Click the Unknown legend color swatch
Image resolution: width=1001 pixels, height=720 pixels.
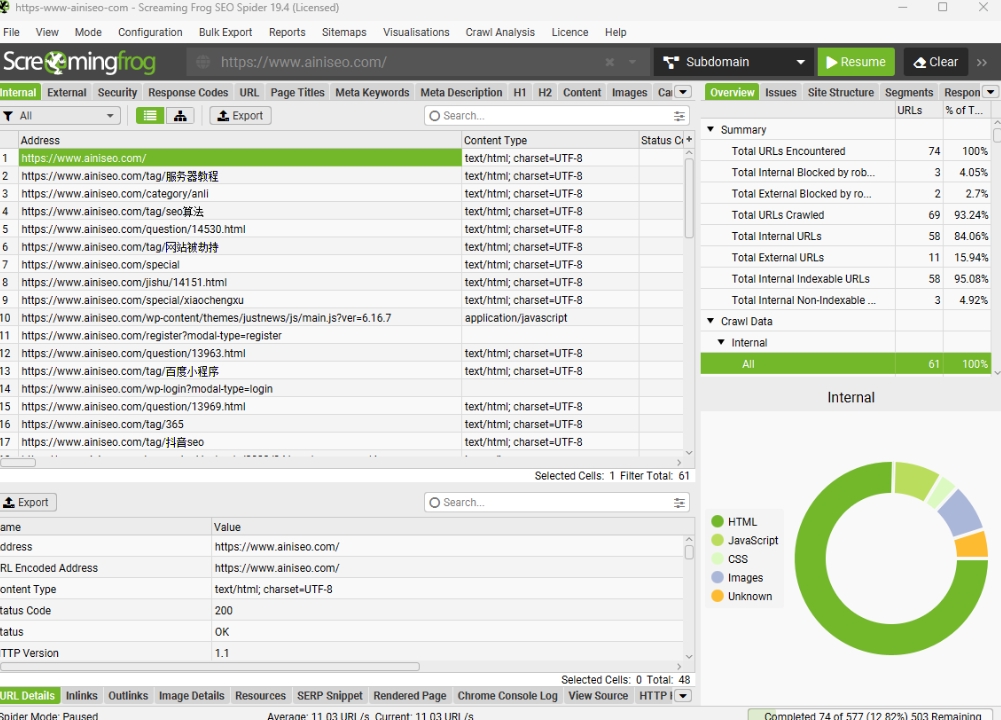point(717,596)
